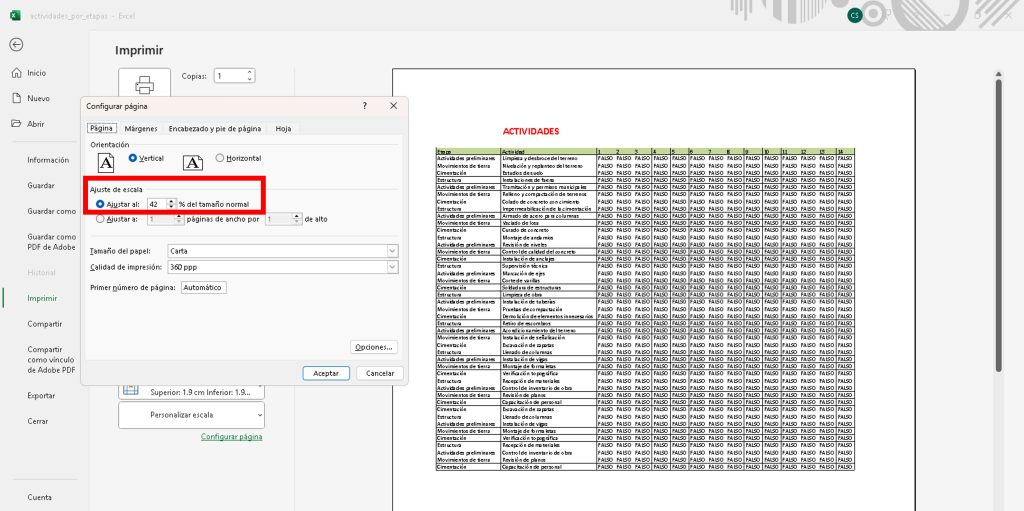Expand the Calidad de impresión dropdown

pyautogui.click(x=392, y=267)
